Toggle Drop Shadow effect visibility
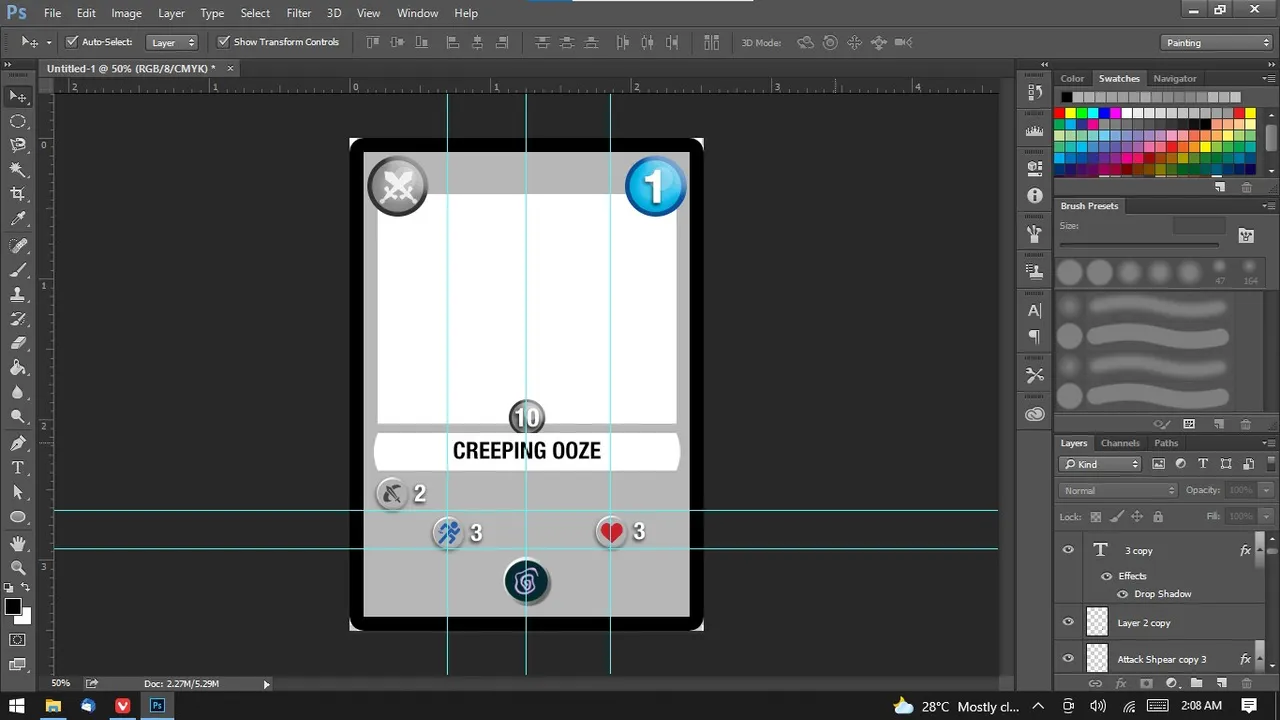The image size is (1280, 720). click(1122, 594)
